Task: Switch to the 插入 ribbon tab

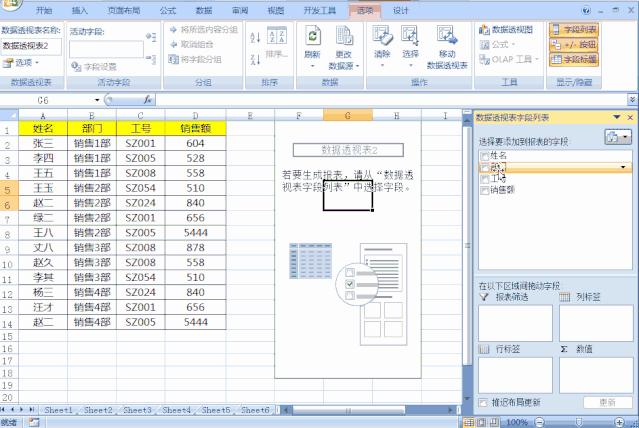Action: pyautogui.click(x=80, y=10)
